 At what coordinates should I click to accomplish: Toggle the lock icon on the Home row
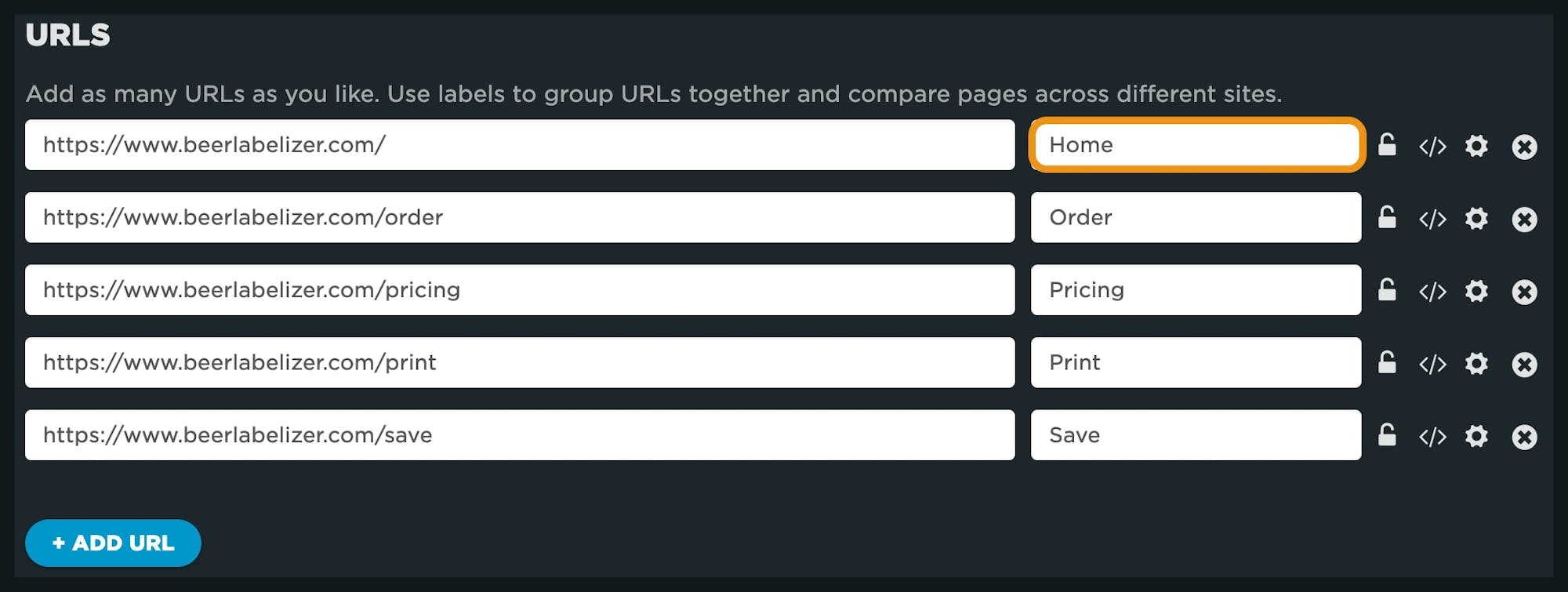(x=1388, y=146)
